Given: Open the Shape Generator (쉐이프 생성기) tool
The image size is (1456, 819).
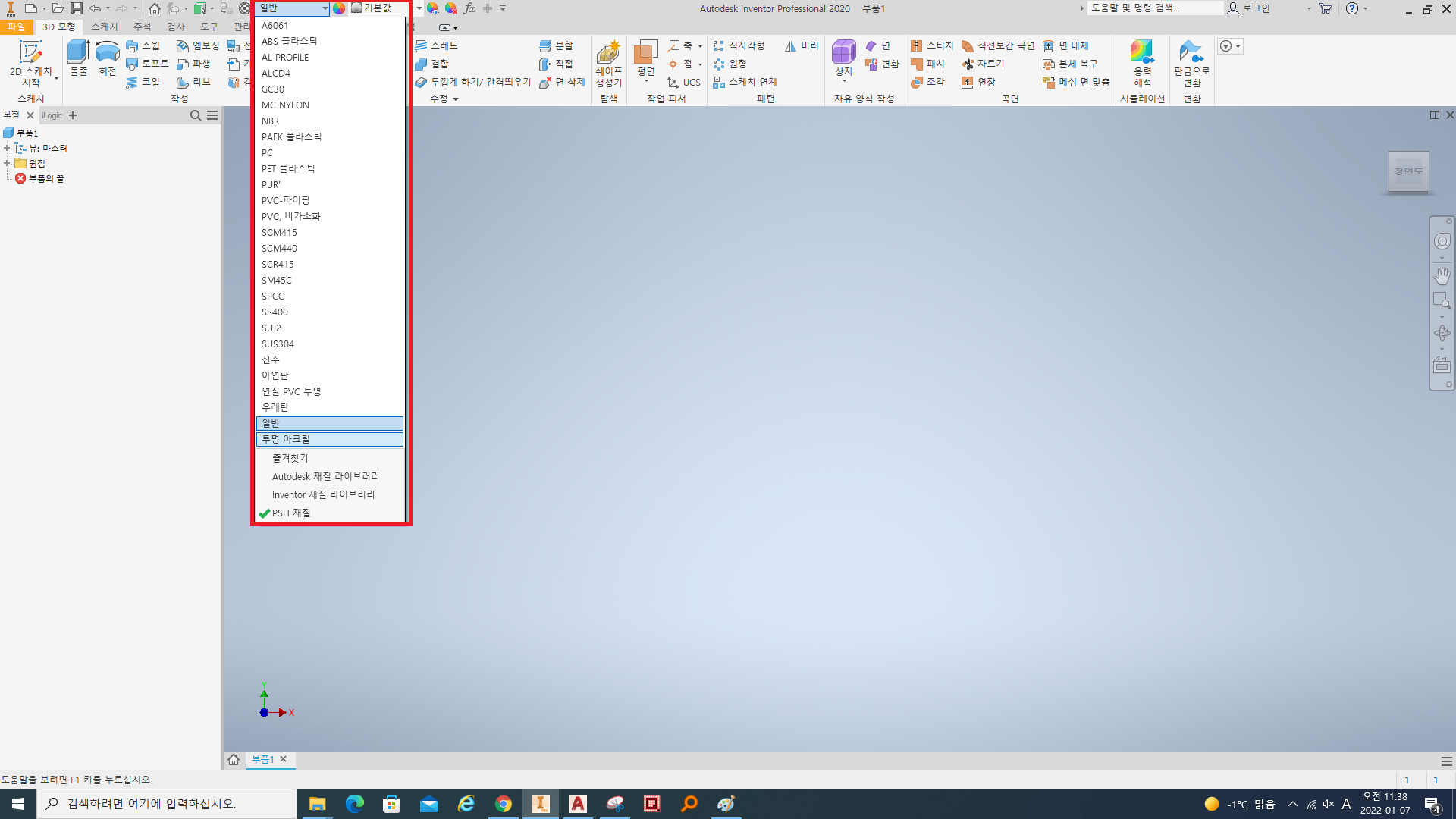Looking at the screenshot, I should [x=608, y=53].
